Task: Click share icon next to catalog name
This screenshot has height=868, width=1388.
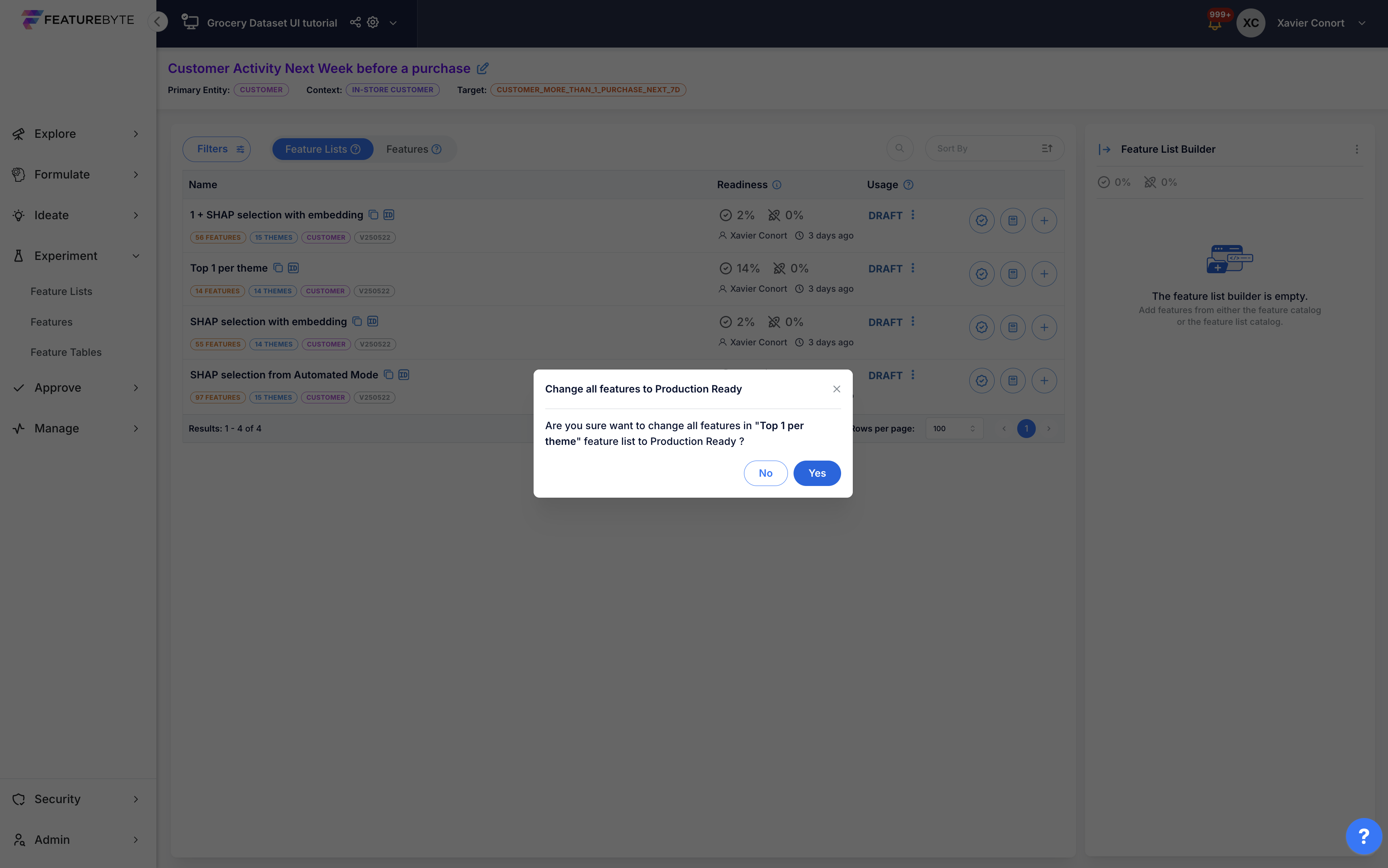Action: point(355,23)
